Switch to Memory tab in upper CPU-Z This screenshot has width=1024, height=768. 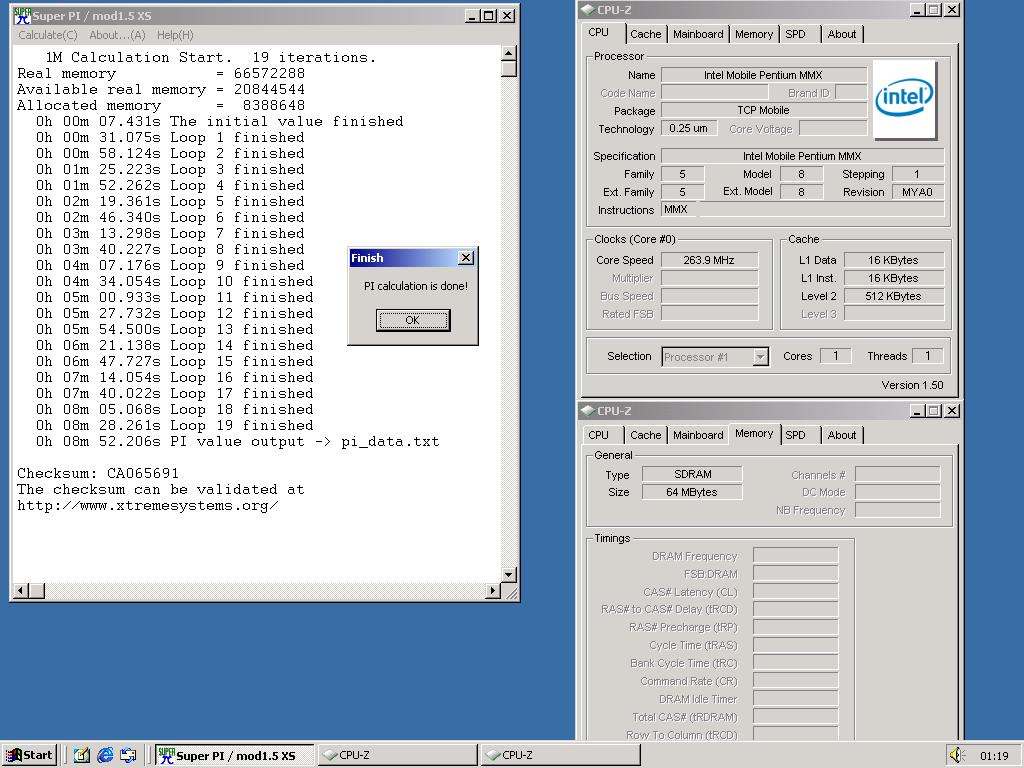(x=754, y=34)
